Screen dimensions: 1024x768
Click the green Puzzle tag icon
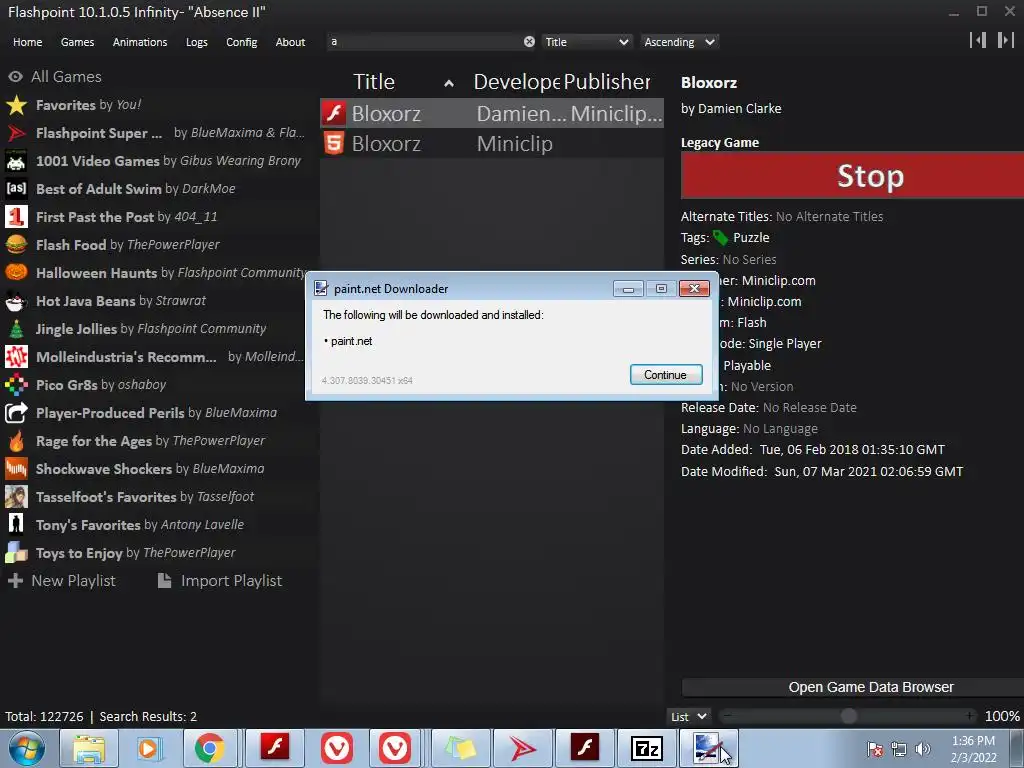(x=720, y=238)
